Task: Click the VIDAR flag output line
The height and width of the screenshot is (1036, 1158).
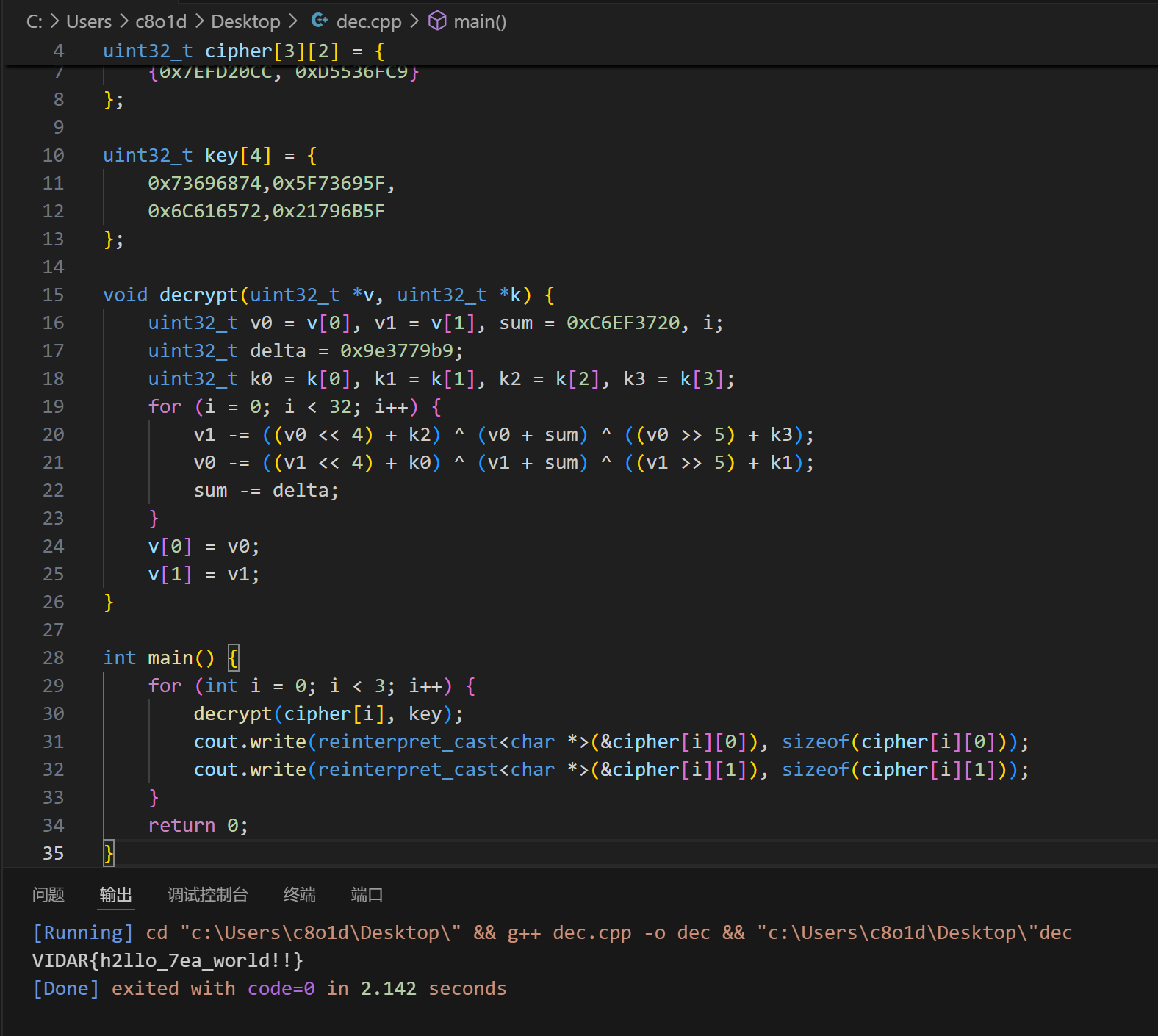Action: pyautogui.click(x=168, y=960)
